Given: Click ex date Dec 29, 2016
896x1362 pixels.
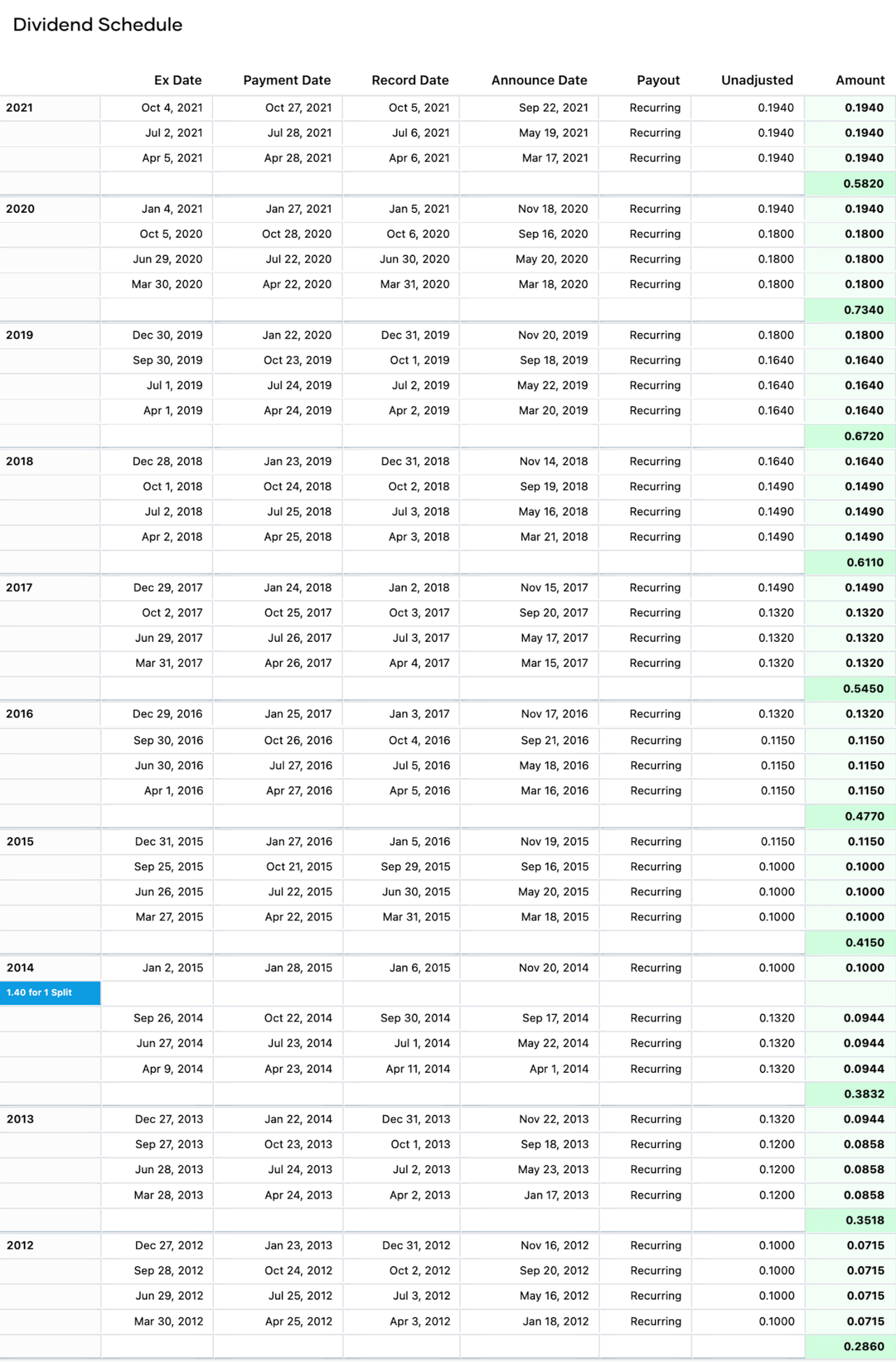Looking at the screenshot, I should [167, 714].
